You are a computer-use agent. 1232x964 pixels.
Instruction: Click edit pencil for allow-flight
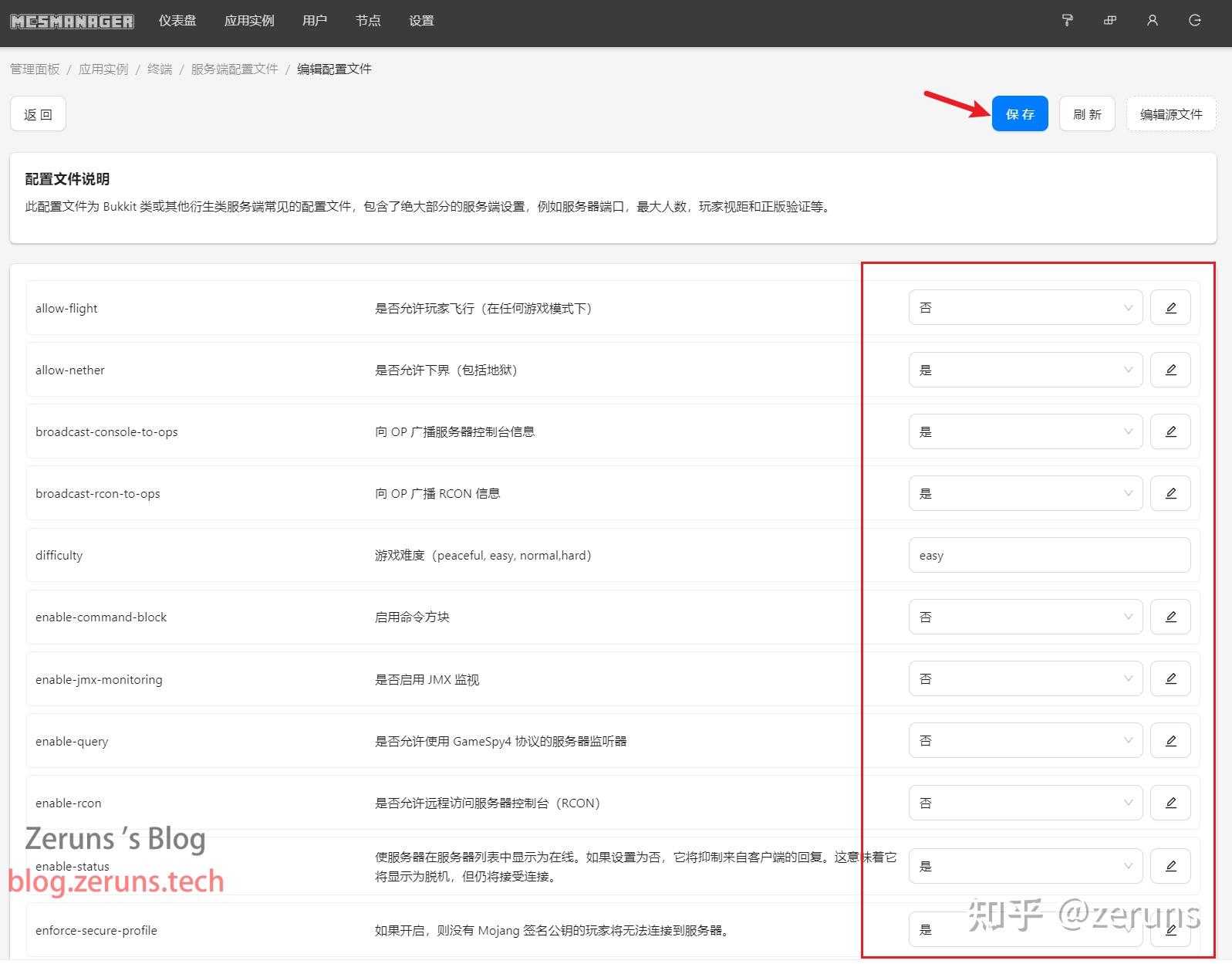click(1170, 308)
